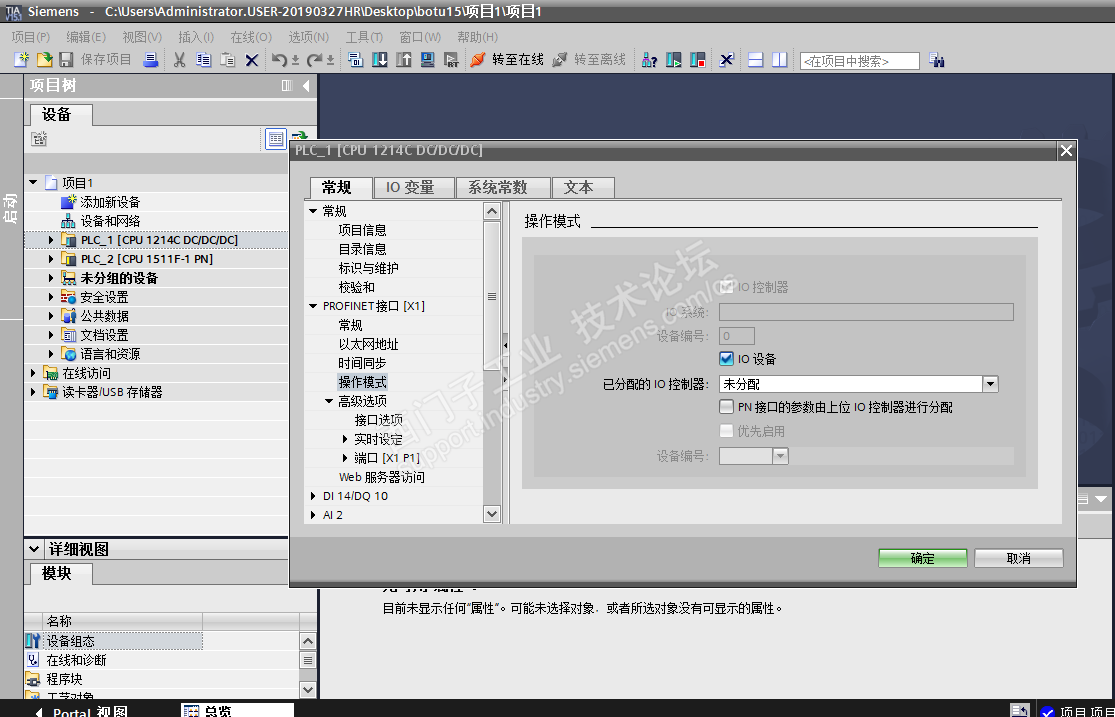The height and width of the screenshot is (717, 1115).
Task: Switch to Portal 视图
Action: [x=82, y=711]
